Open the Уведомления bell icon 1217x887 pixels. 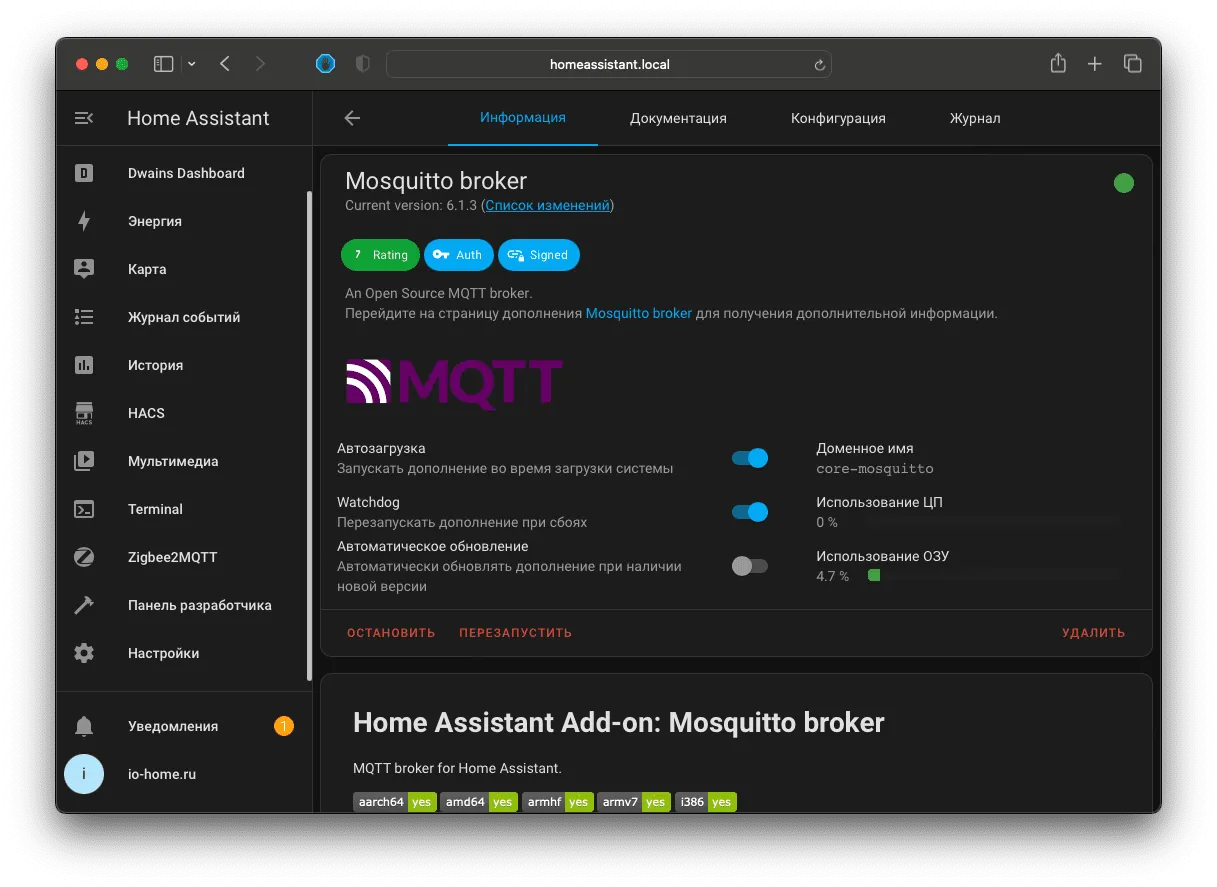tap(84, 726)
